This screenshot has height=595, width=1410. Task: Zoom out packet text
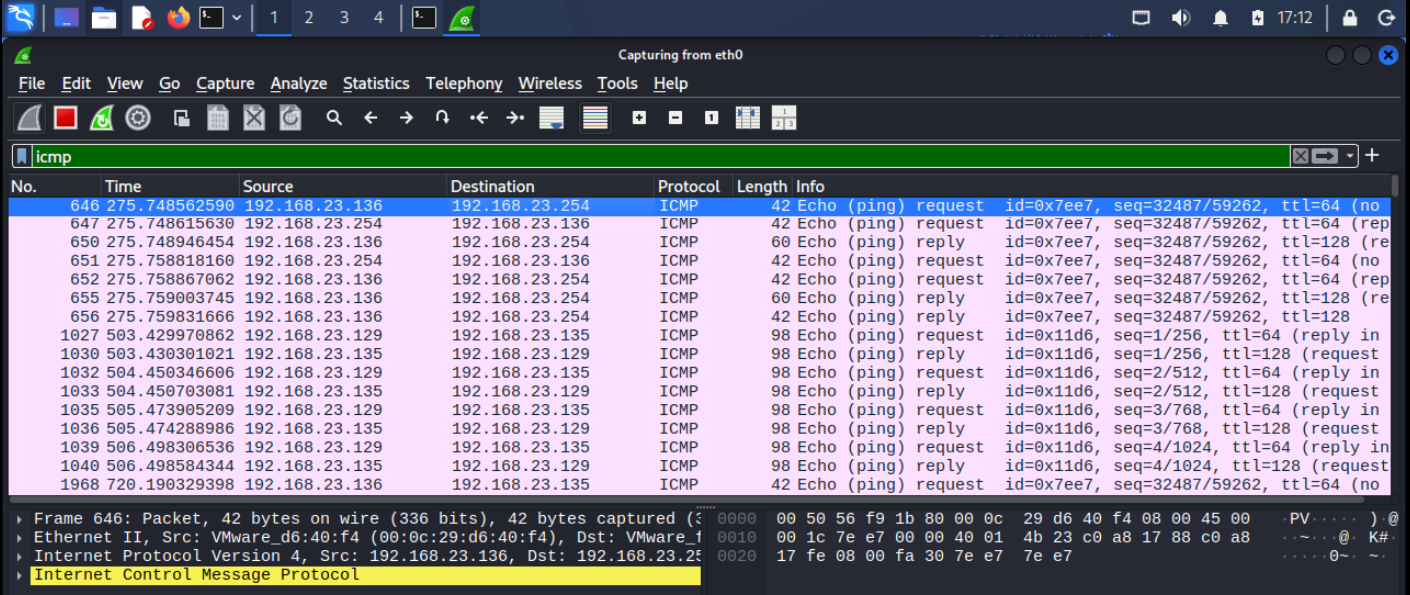point(675,118)
